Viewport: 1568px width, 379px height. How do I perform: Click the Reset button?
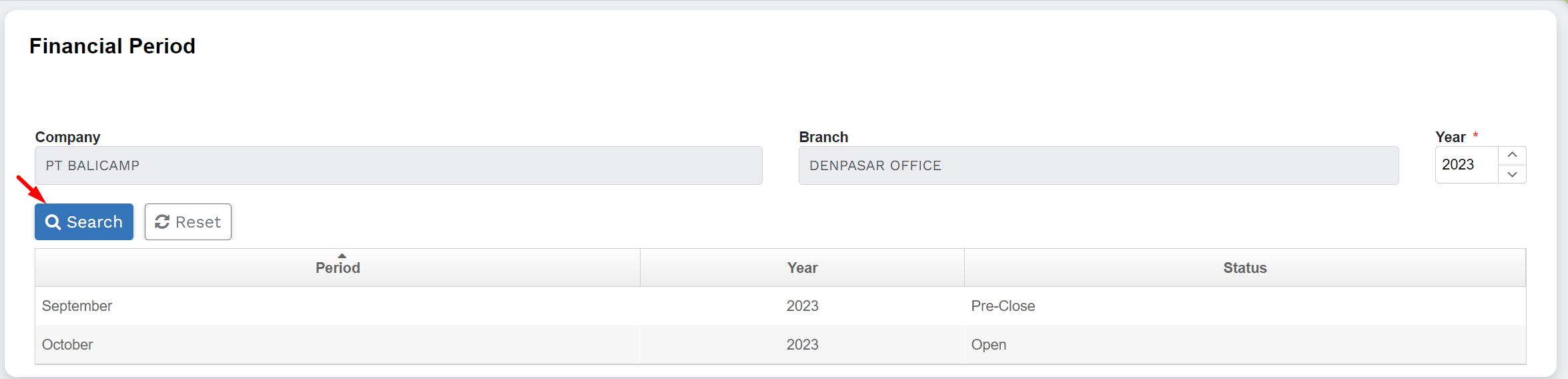point(188,222)
